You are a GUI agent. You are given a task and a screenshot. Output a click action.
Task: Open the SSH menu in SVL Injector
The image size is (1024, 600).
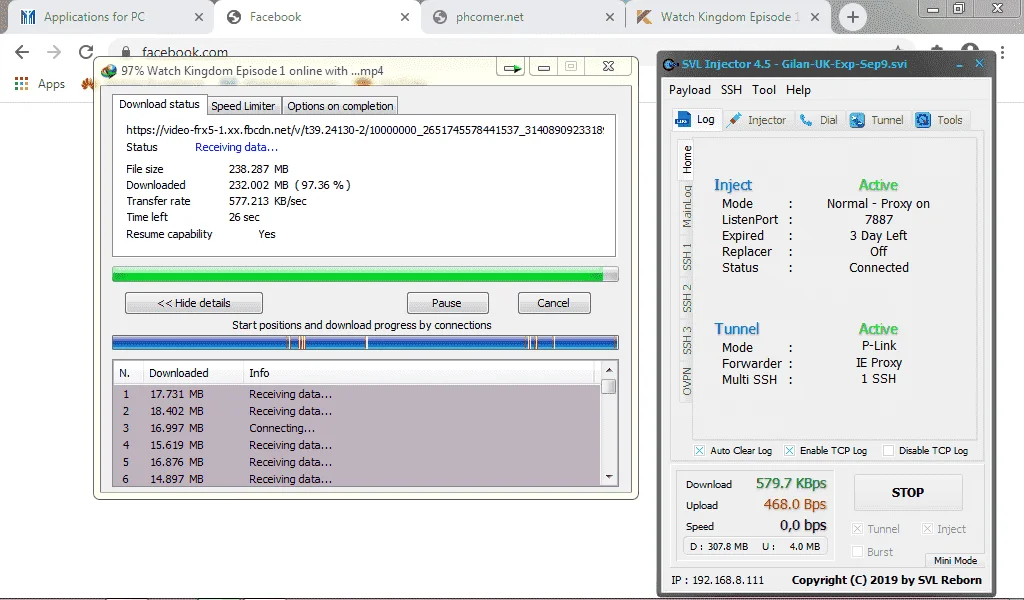(731, 90)
